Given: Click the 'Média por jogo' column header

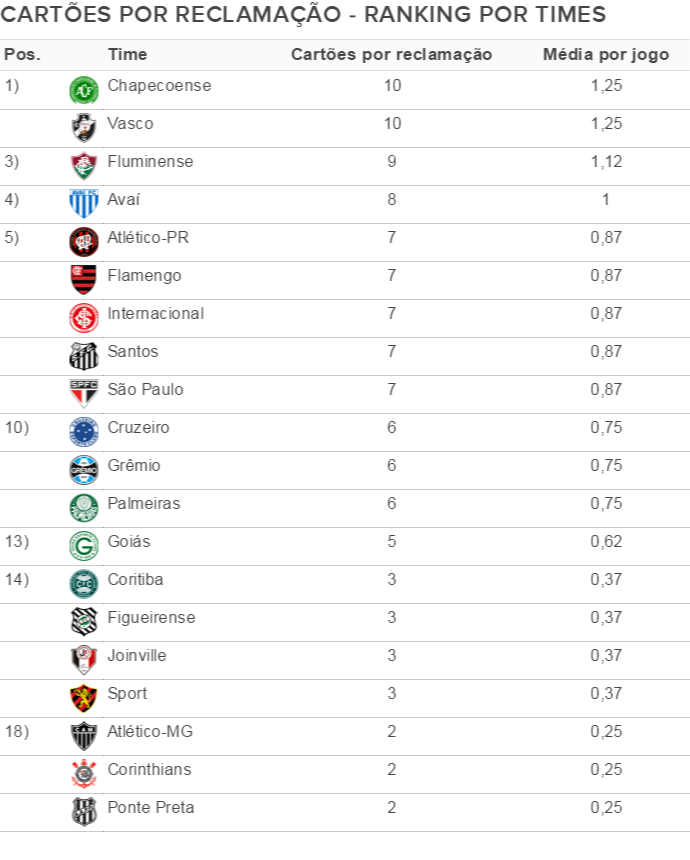Looking at the screenshot, I should click(605, 54).
